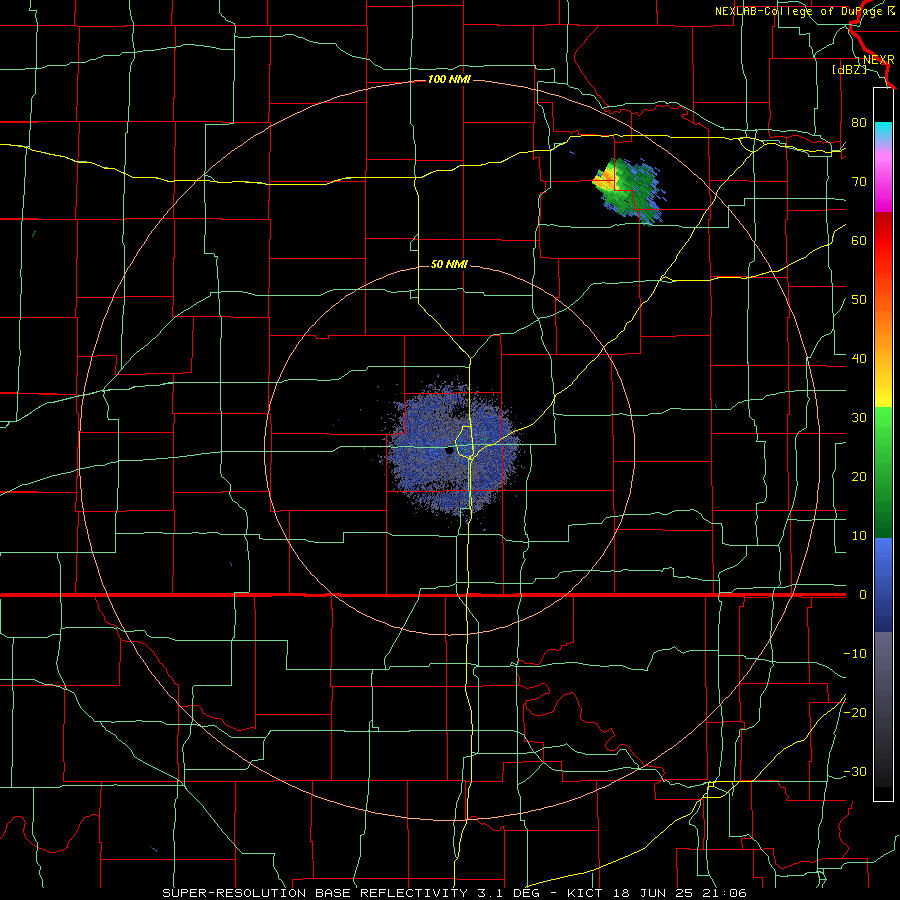Click the 80 value on the dBZ scale
The width and height of the screenshot is (900, 900).
coord(859,122)
